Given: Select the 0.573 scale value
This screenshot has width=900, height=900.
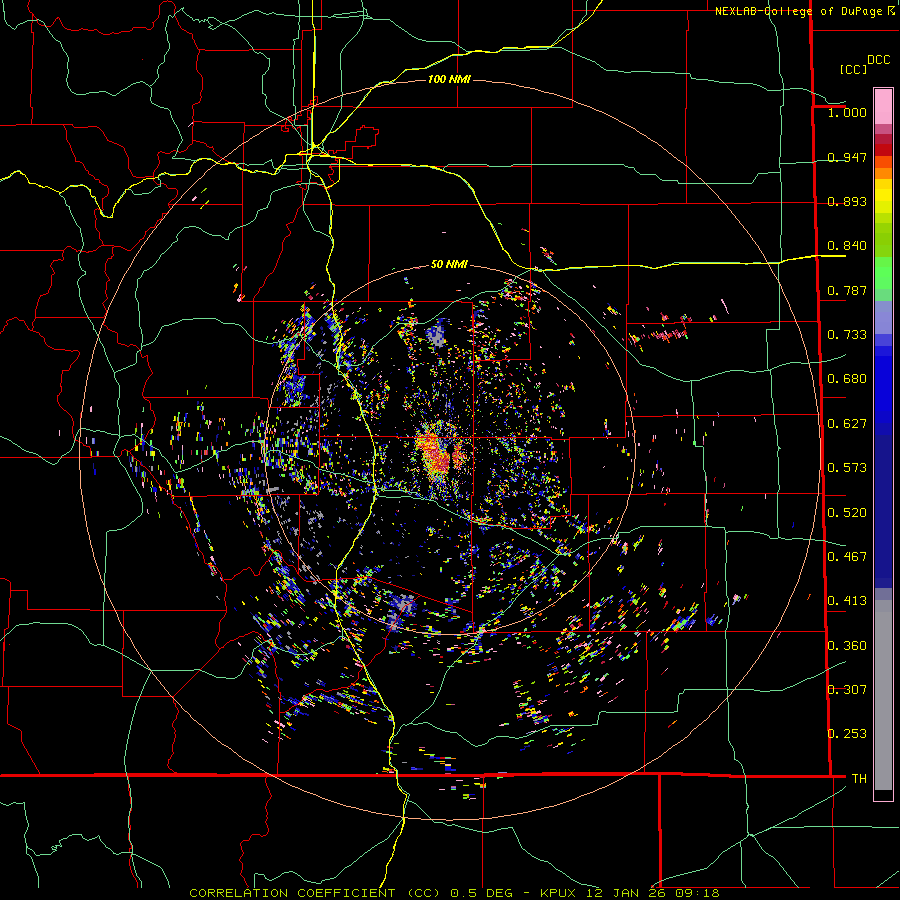Looking at the screenshot, I should [x=847, y=467].
